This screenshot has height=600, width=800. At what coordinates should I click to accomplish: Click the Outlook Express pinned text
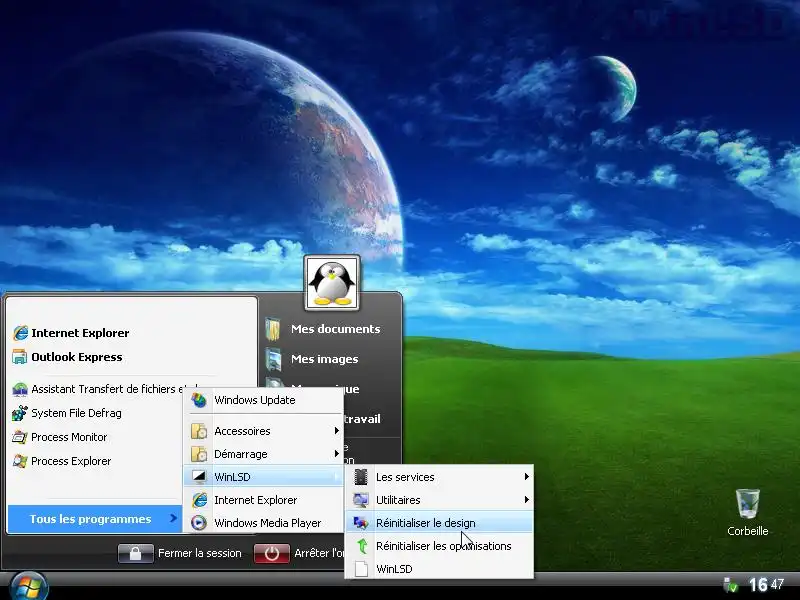coord(77,357)
